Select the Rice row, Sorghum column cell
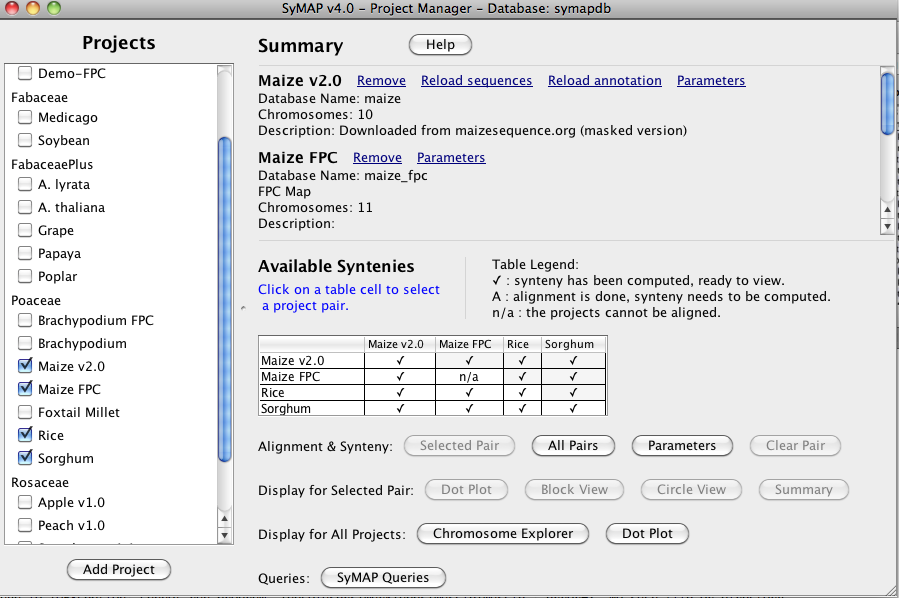Viewport: 899px width, 598px height. tap(573, 393)
